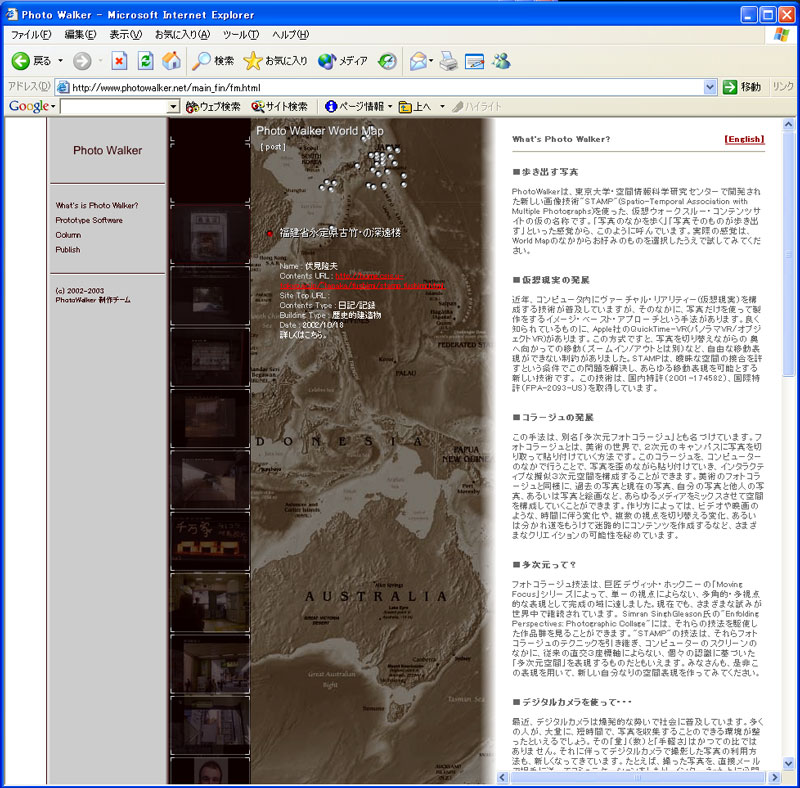Image resolution: width=800 pixels, height=788 pixels.
Task: Open the Search (検索) toolbar button
Action: (214, 61)
